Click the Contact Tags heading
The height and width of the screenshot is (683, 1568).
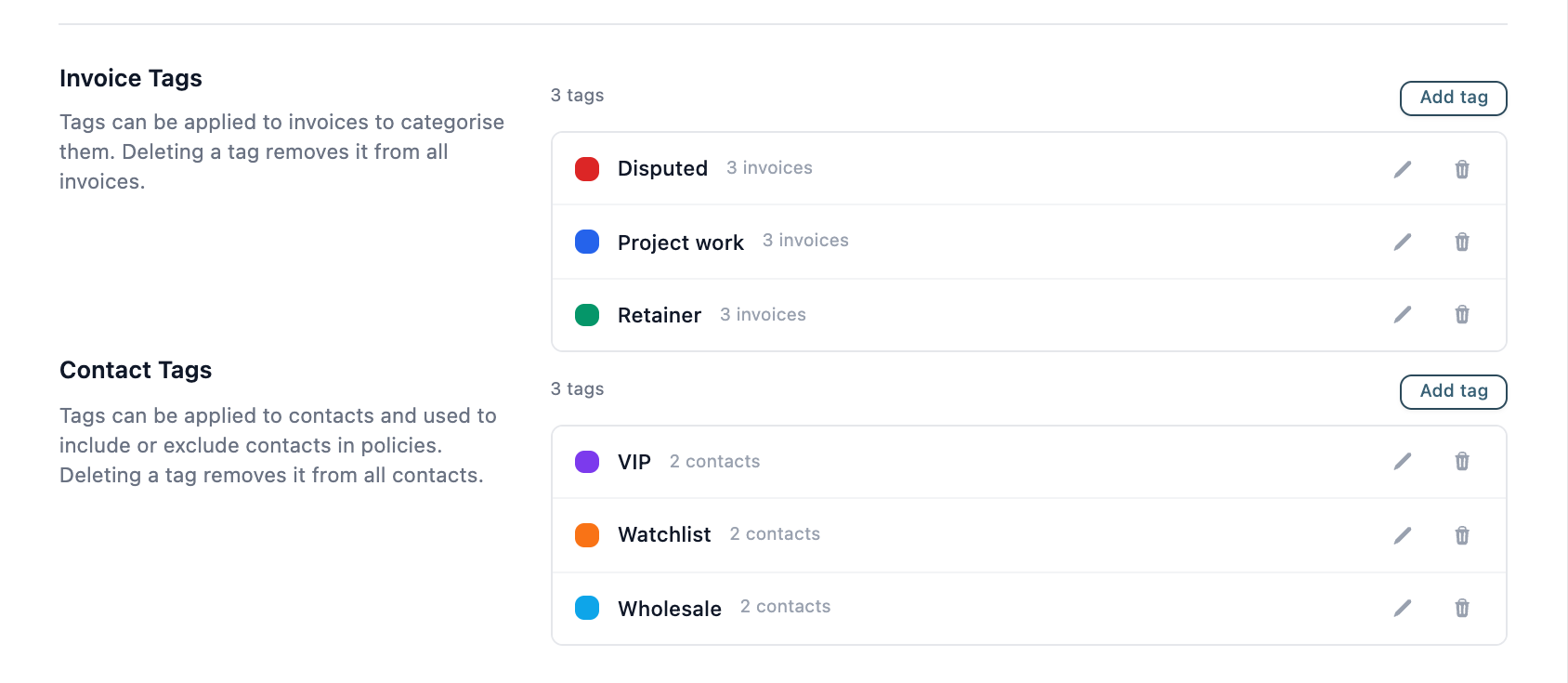coord(136,370)
